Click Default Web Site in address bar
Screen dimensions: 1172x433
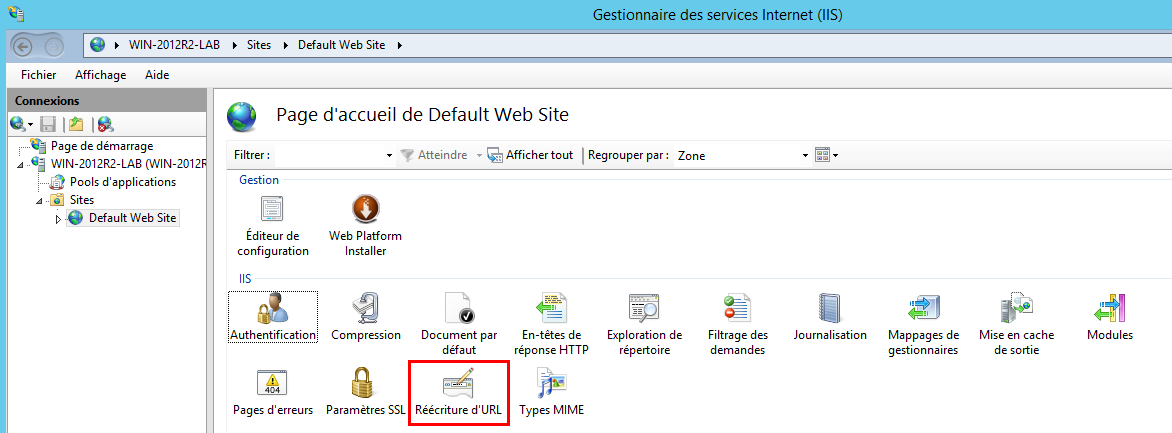(x=342, y=45)
